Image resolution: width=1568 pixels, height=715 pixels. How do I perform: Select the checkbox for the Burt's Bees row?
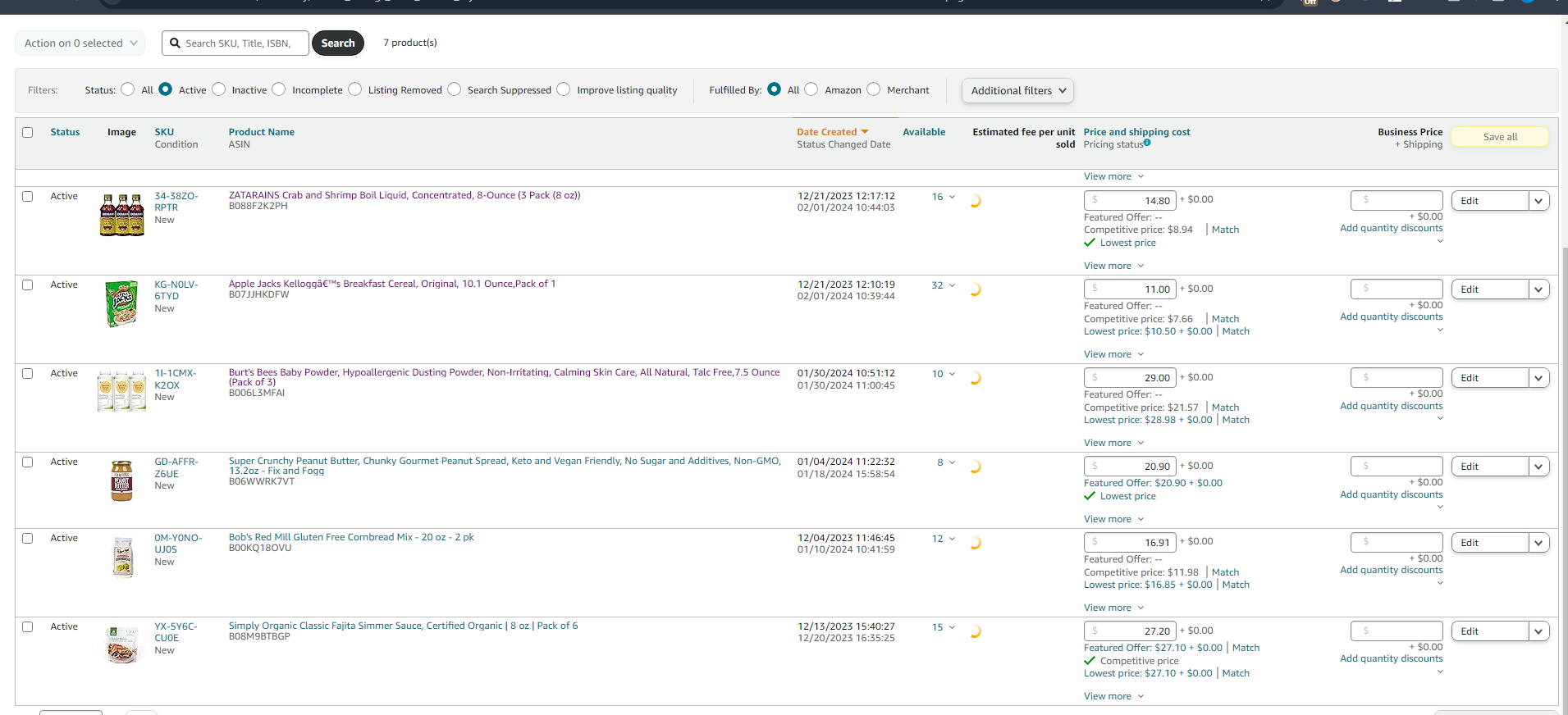(x=28, y=374)
